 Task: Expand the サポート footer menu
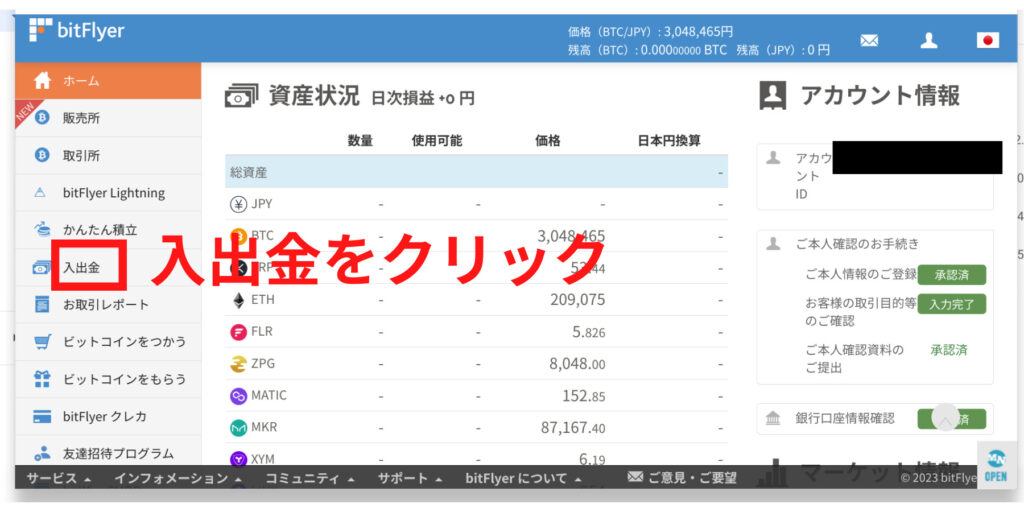click(411, 479)
